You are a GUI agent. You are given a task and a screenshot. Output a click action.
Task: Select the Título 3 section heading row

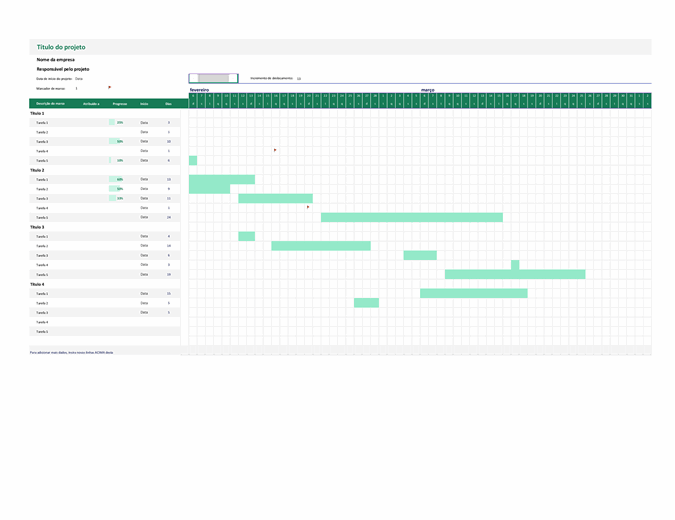pyautogui.click(x=39, y=227)
